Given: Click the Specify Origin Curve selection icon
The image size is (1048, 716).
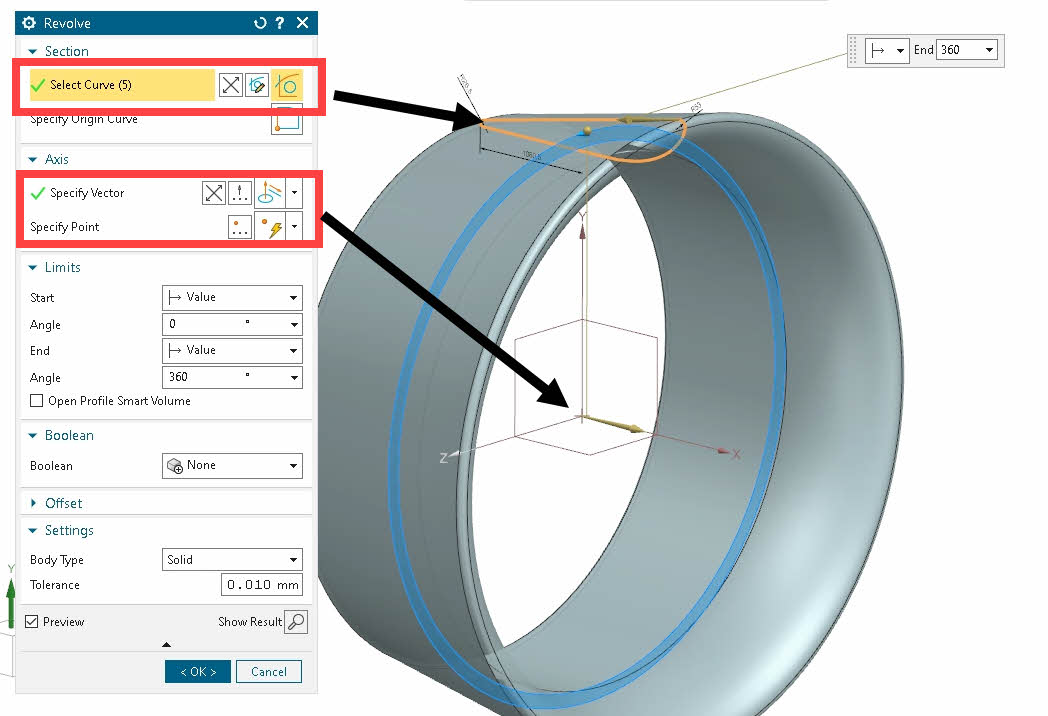Looking at the screenshot, I should [287, 119].
